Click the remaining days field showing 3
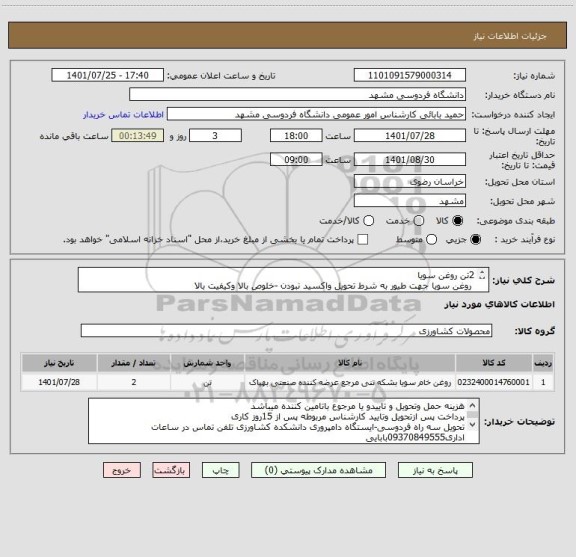Screen dimensions: 576x557 [x=215, y=136]
